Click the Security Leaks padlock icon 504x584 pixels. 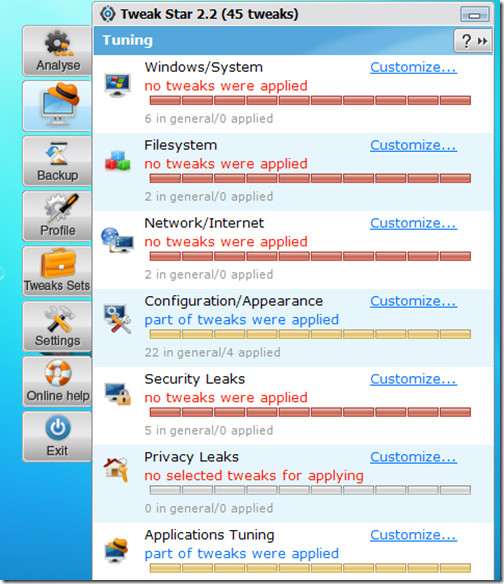tap(117, 394)
